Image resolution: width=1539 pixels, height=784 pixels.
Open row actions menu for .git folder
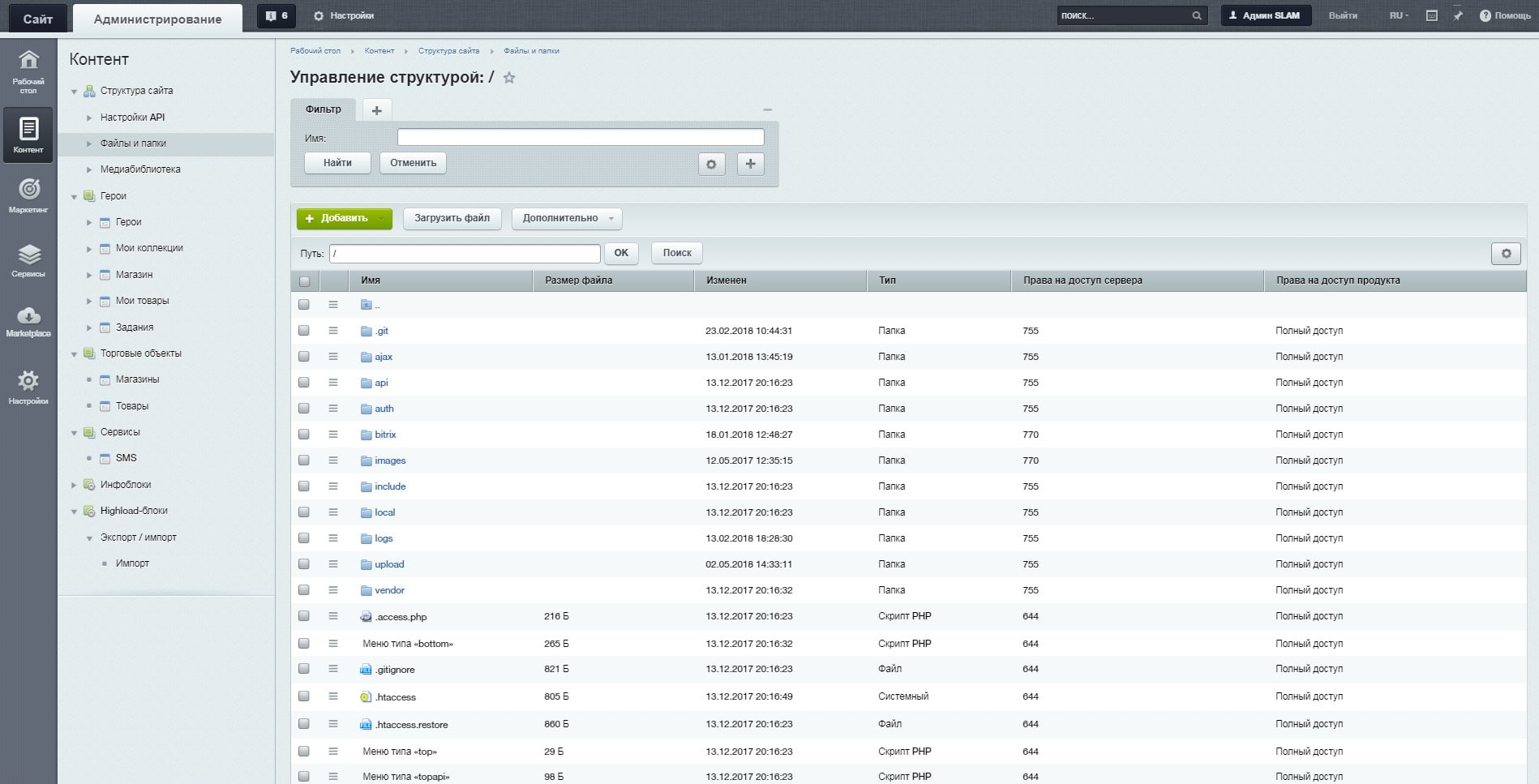pos(332,331)
